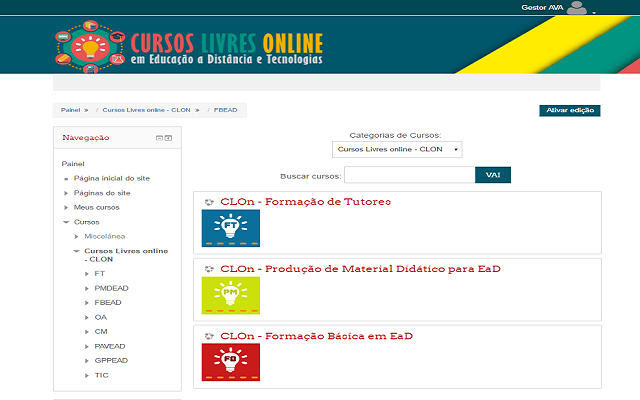
Task: Select TIC in the navigation tree
Action: (101, 375)
